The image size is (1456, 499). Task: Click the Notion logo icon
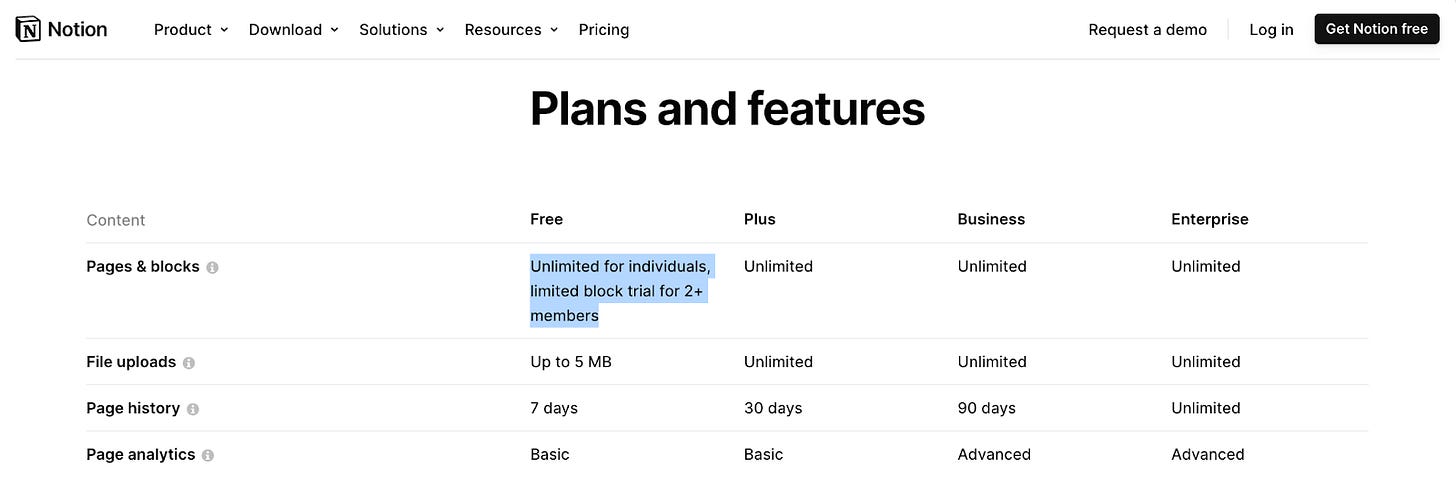[29, 29]
